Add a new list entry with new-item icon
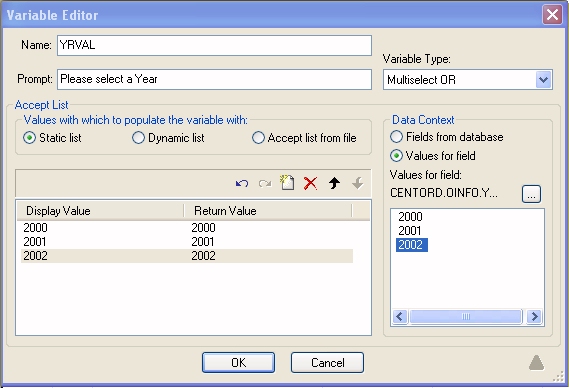 [287, 183]
